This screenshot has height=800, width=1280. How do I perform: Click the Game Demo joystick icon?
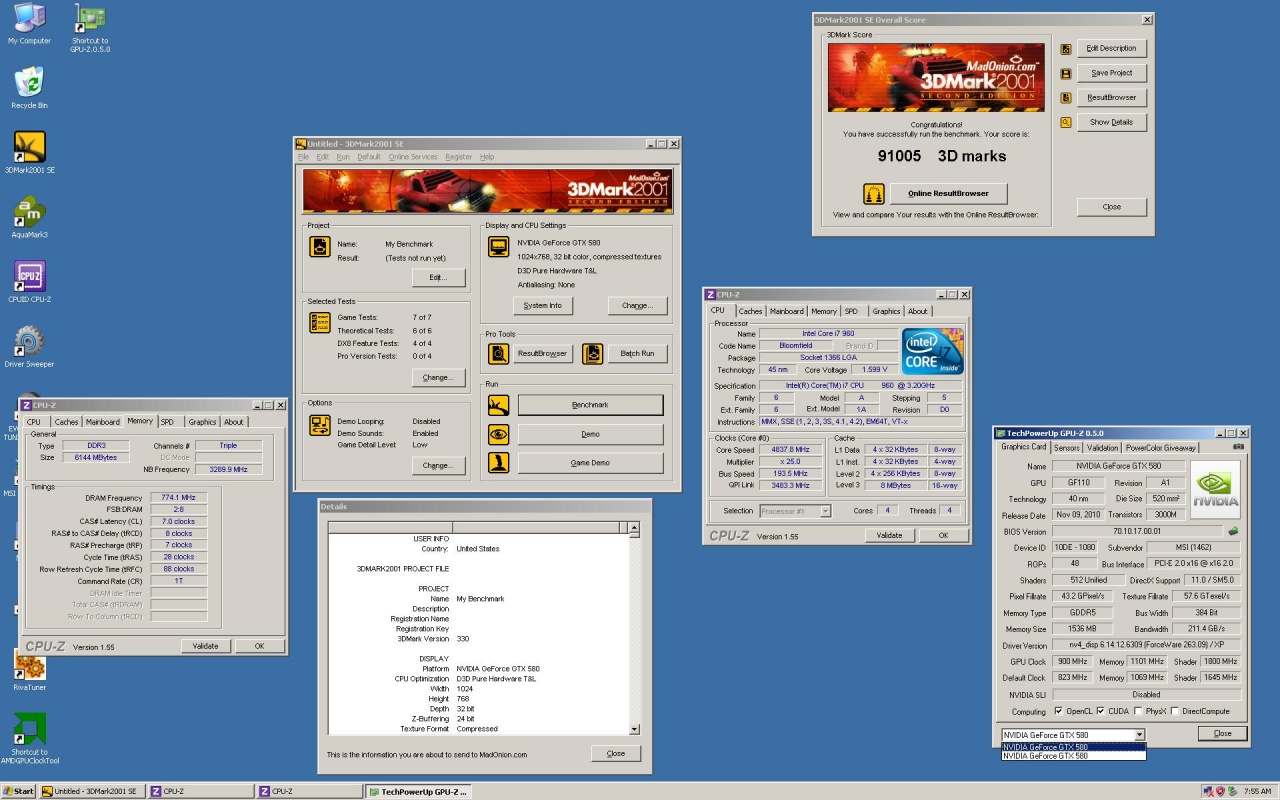(x=498, y=463)
